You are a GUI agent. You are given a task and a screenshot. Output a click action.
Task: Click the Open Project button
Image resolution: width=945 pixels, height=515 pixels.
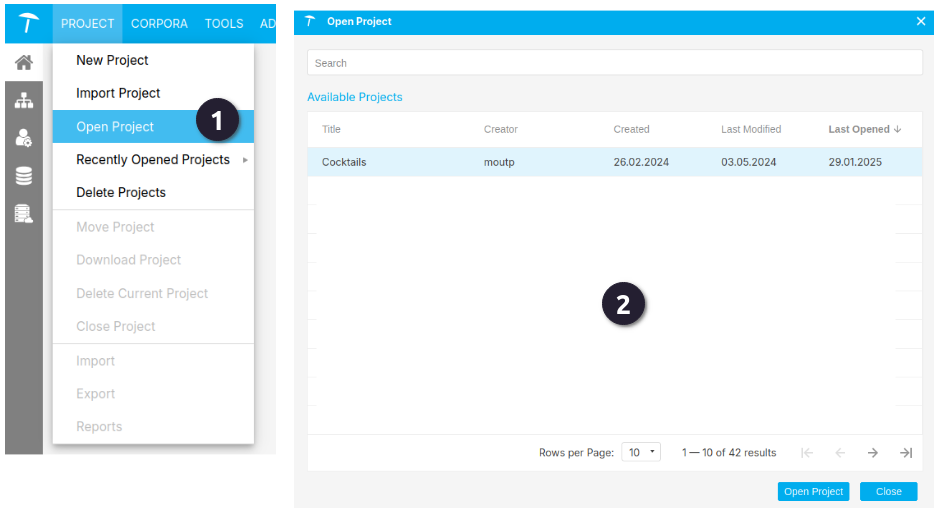tap(813, 492)
